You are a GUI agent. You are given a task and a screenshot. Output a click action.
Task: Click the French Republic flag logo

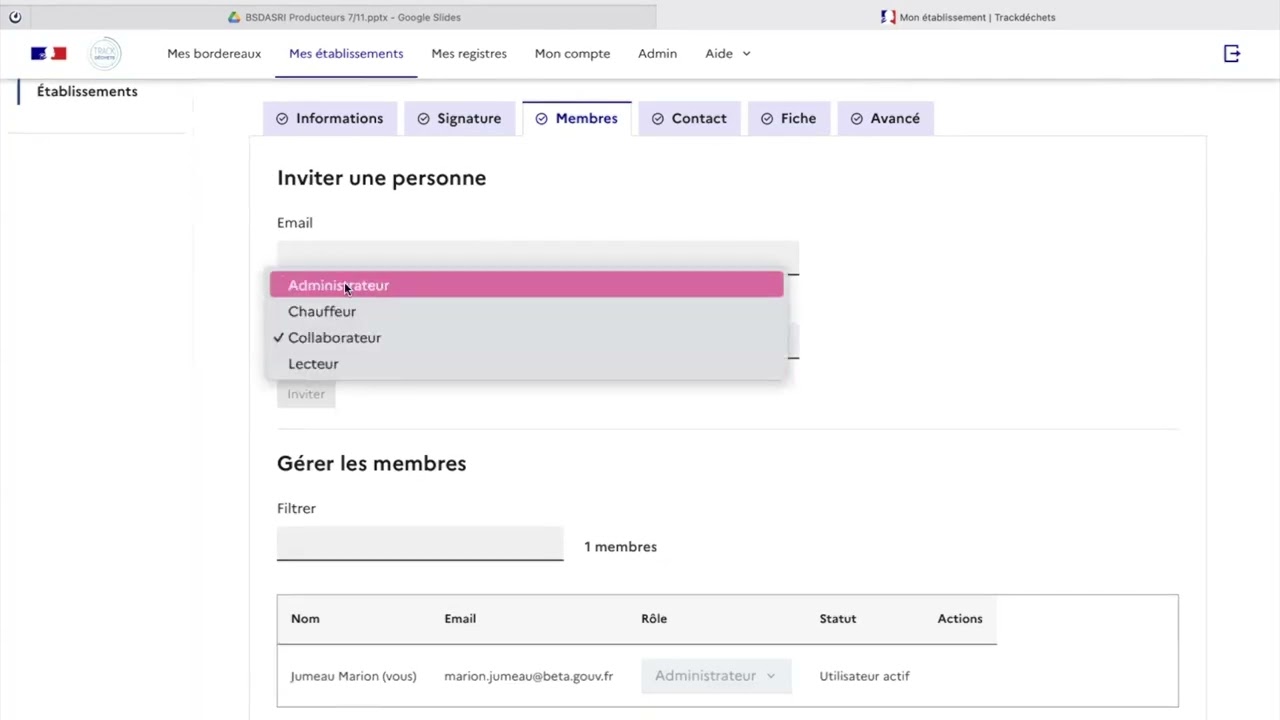[48, 54]
